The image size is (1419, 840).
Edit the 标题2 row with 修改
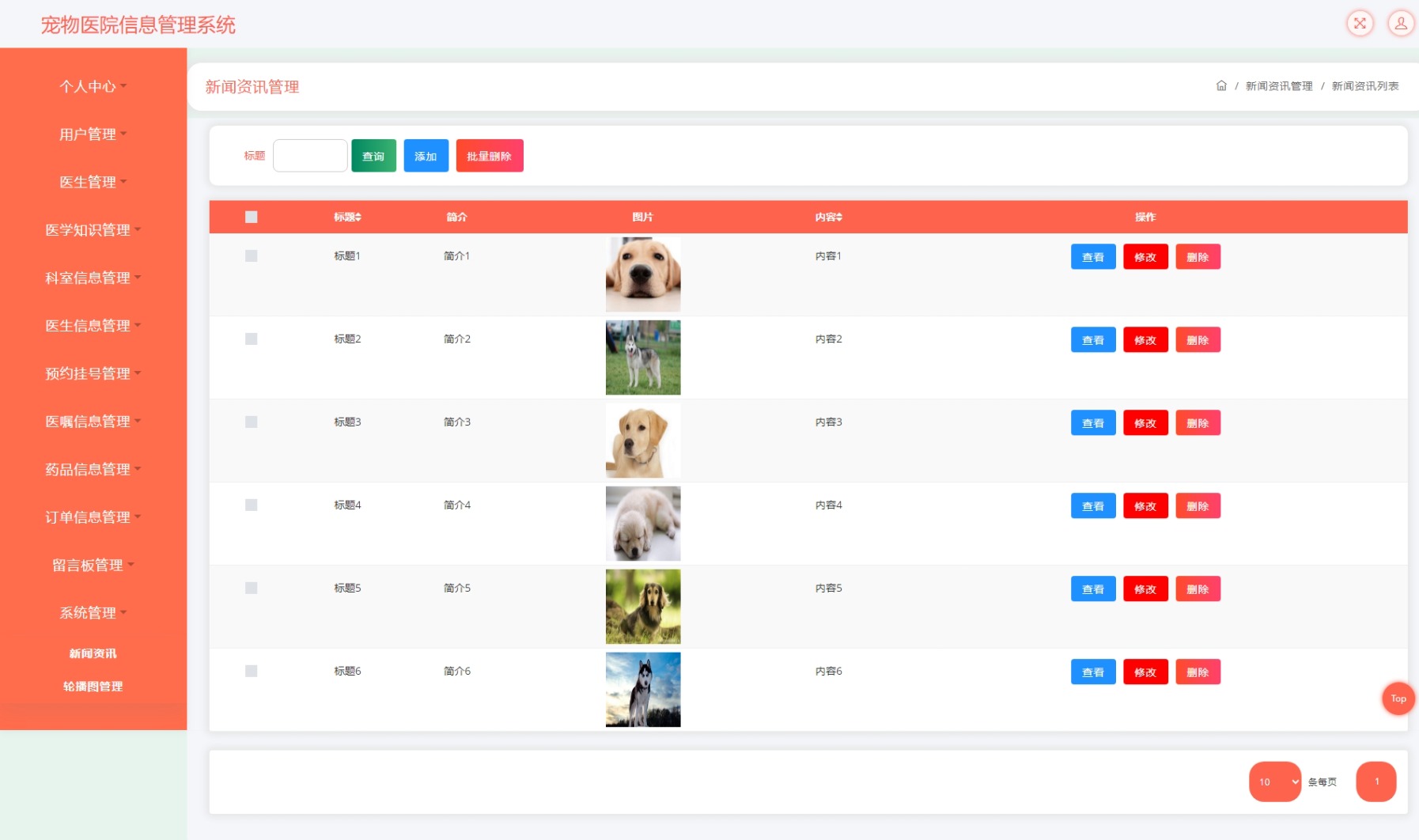pos(1145,340)
